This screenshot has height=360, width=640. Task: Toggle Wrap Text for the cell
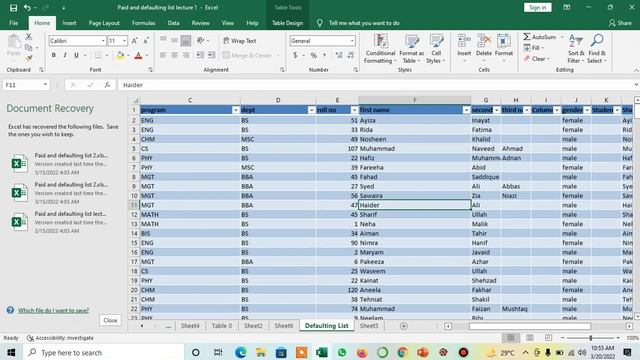[x=240, y=41]
